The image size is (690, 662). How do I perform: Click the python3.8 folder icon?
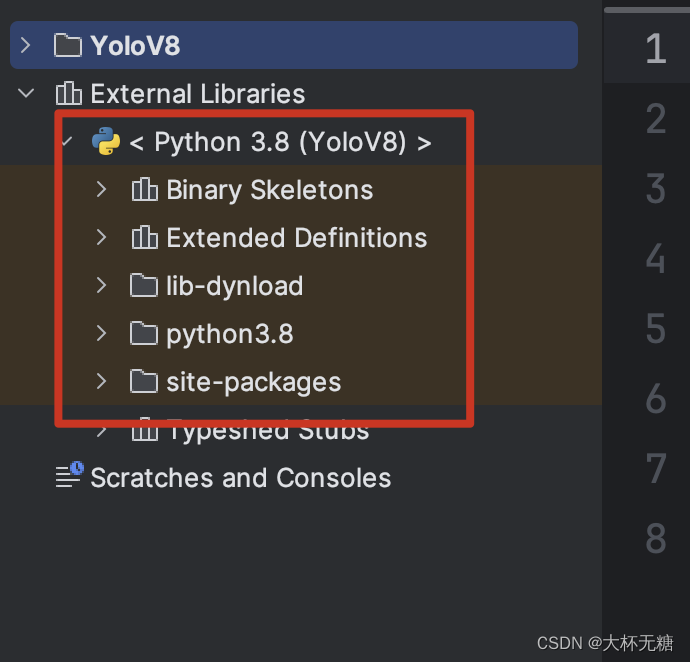[145, 334]
